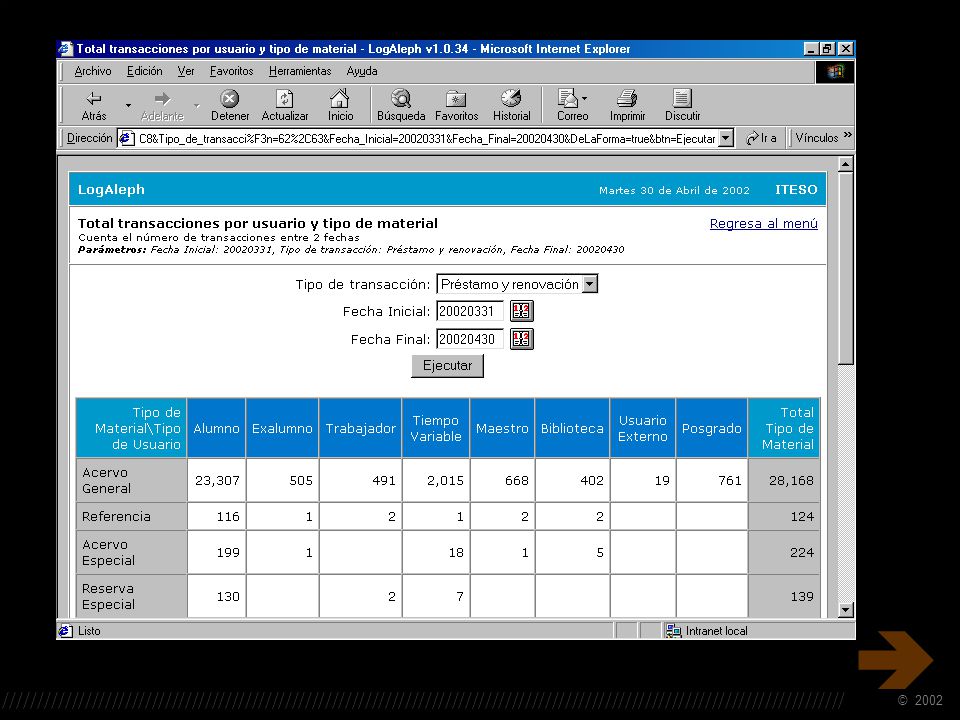The width and height of the screenshot is (960, 720).
Task: Go back with the Atrás button
Action: 94,105
